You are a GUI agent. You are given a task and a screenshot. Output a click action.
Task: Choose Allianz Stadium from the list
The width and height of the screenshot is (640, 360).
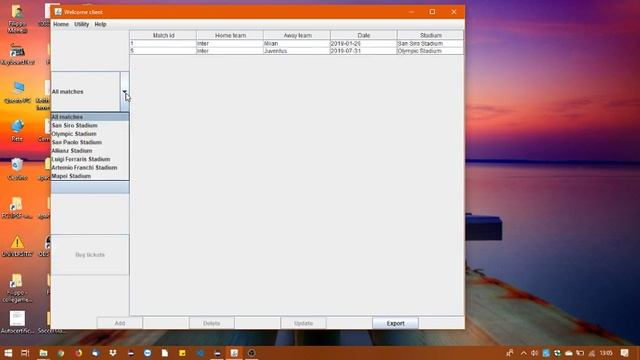click(90, 151)
